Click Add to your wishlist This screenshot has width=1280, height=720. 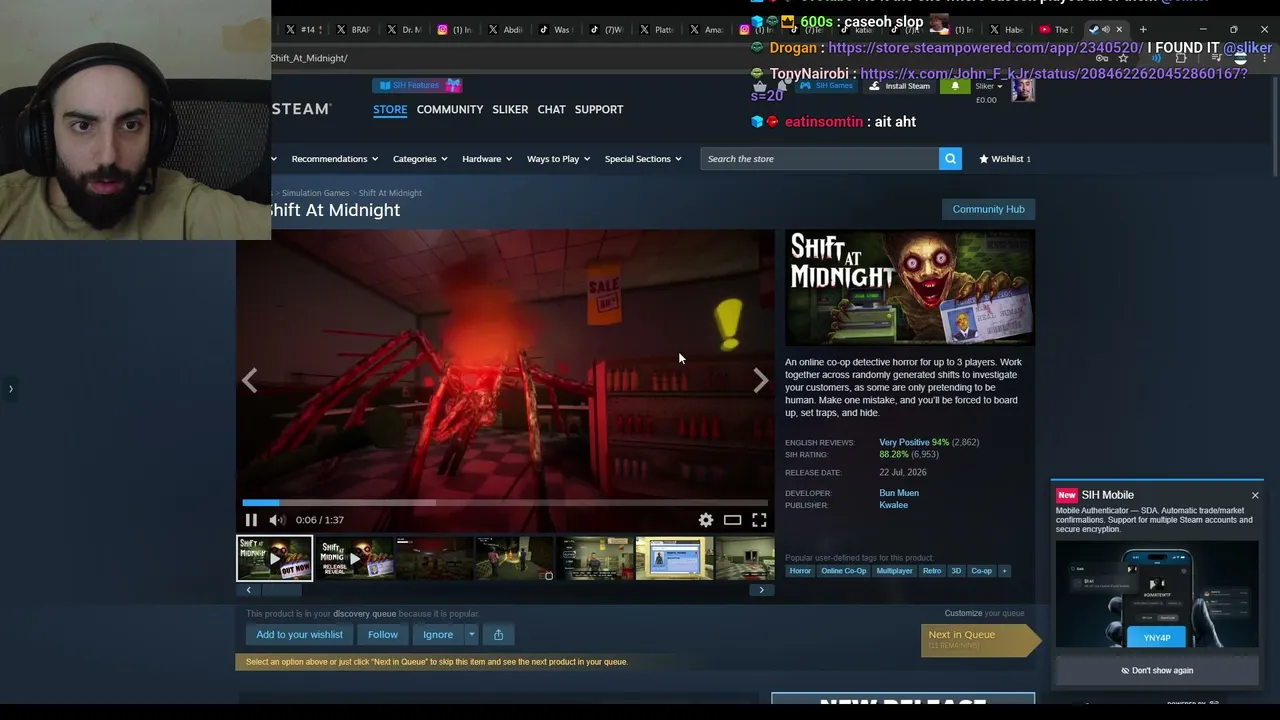coord(299,634)
